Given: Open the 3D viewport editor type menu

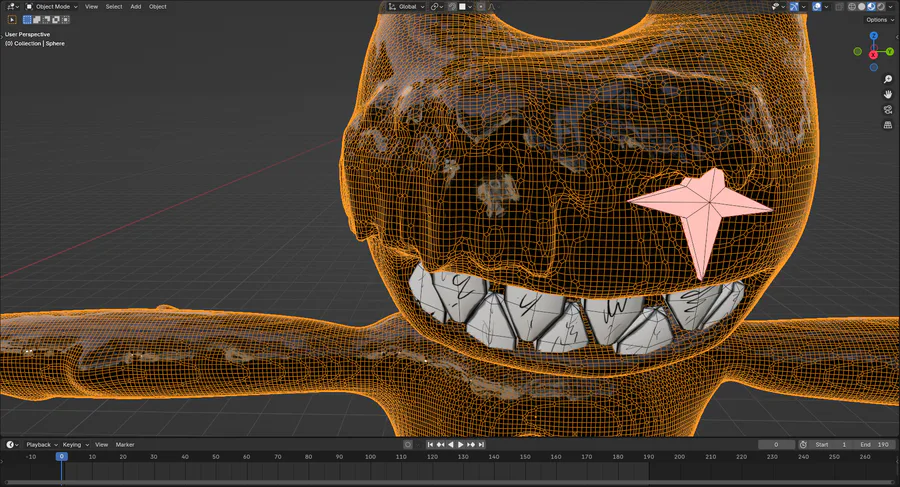Looking at the screenshot, I should 12,6.
